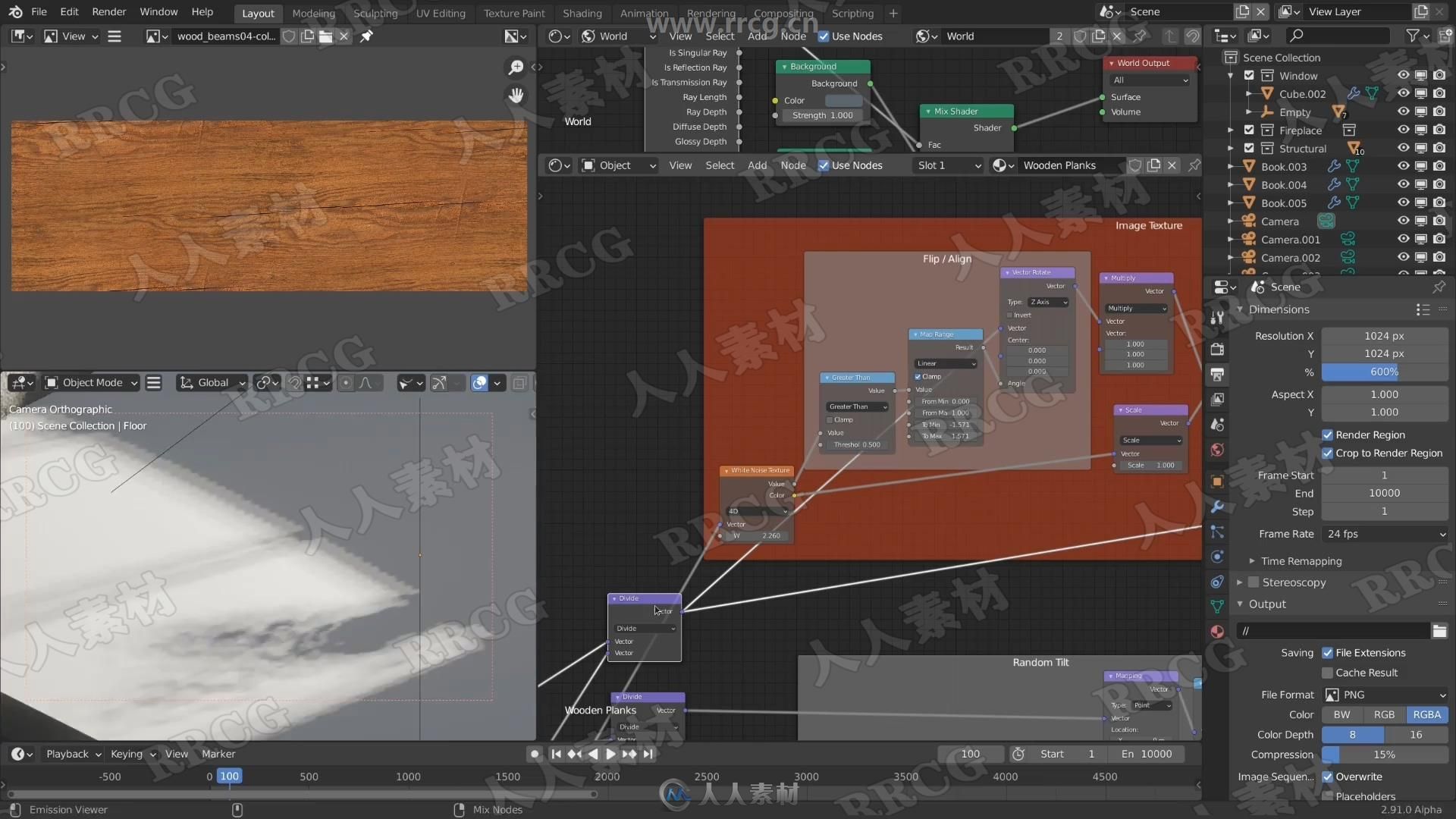The width and height of the screenshot is (1456, 819).
Task: Toggle File Extensions checkbox
Action: point(1327,653)
